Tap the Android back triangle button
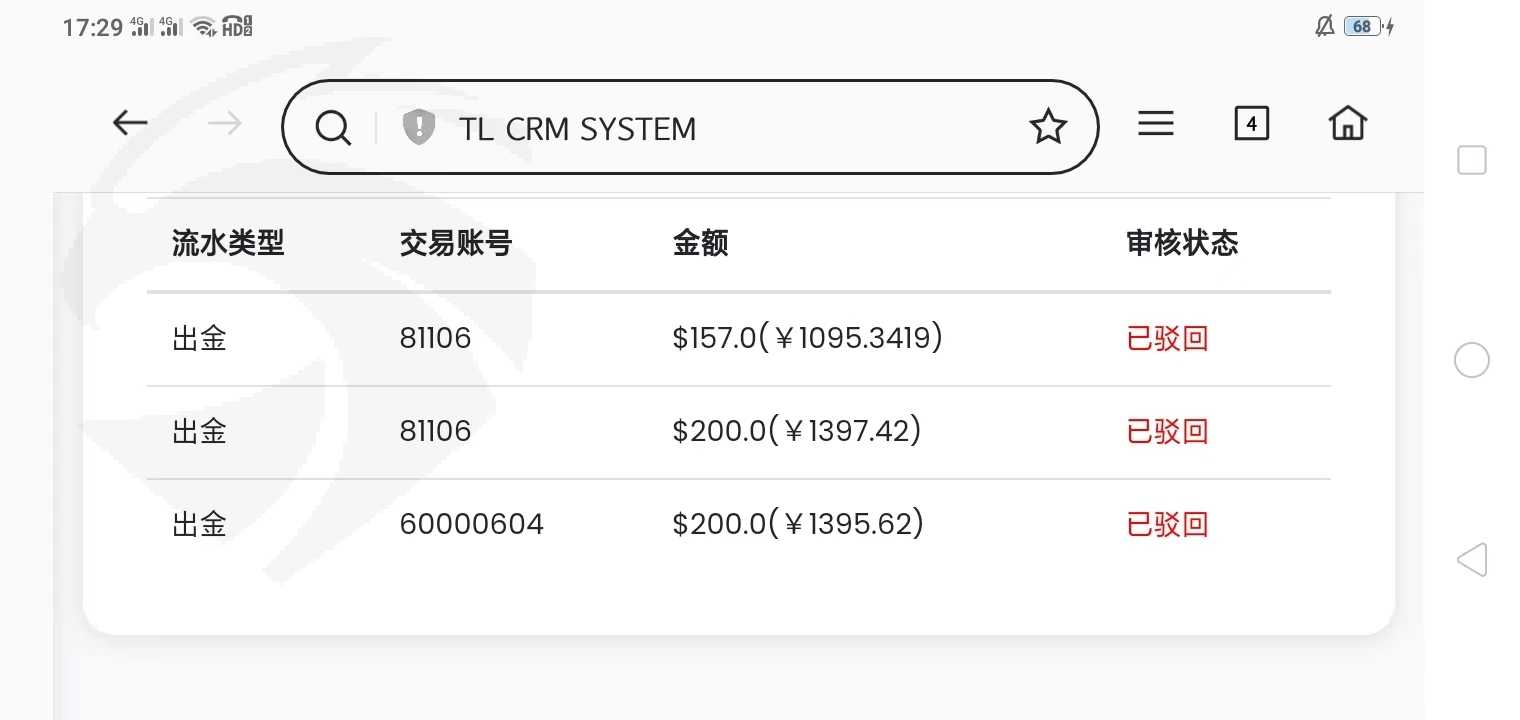Viewport: 1520px width, 720px height. pyautogui.click(x=1472, y=560)
